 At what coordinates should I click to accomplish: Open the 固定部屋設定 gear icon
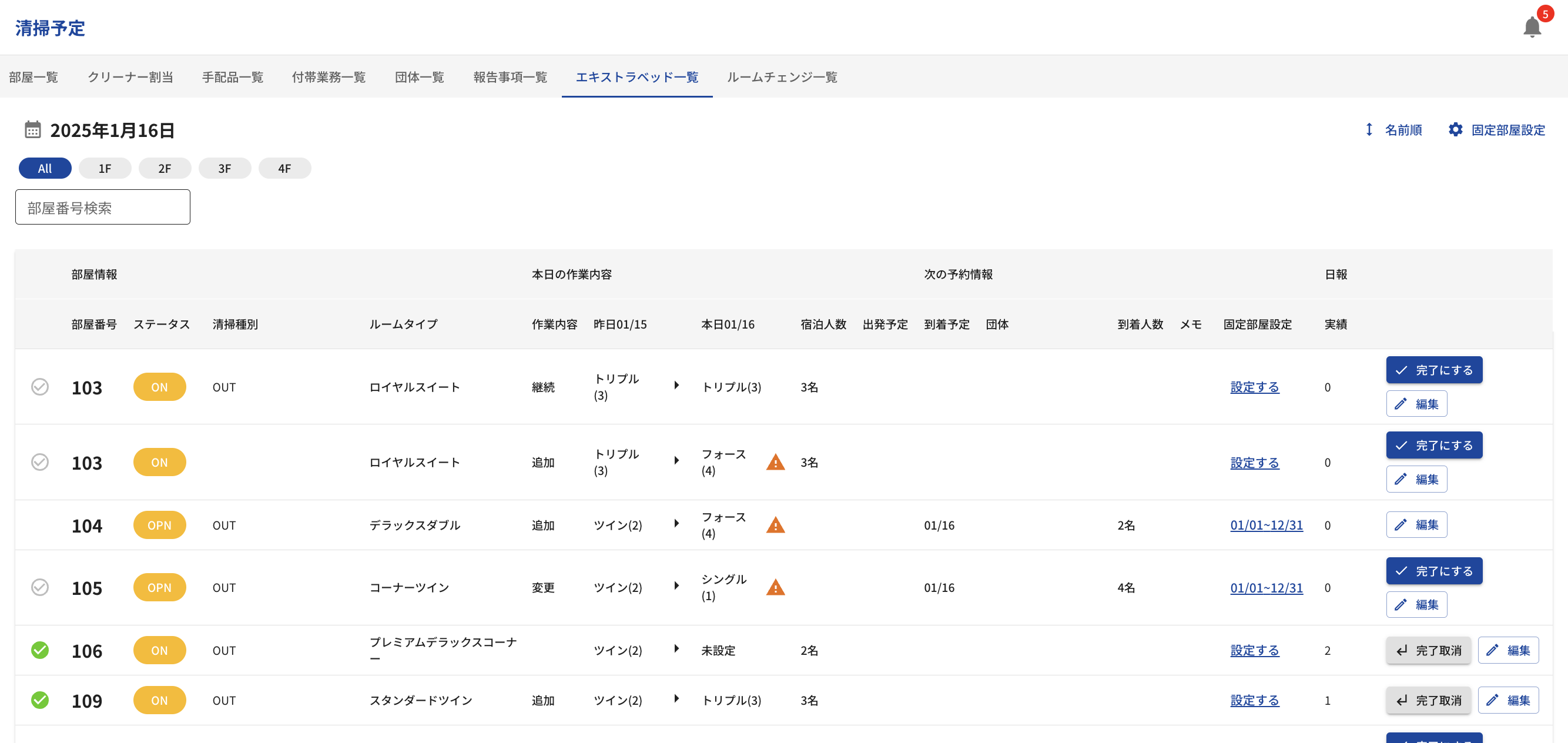click(1455, 130)
